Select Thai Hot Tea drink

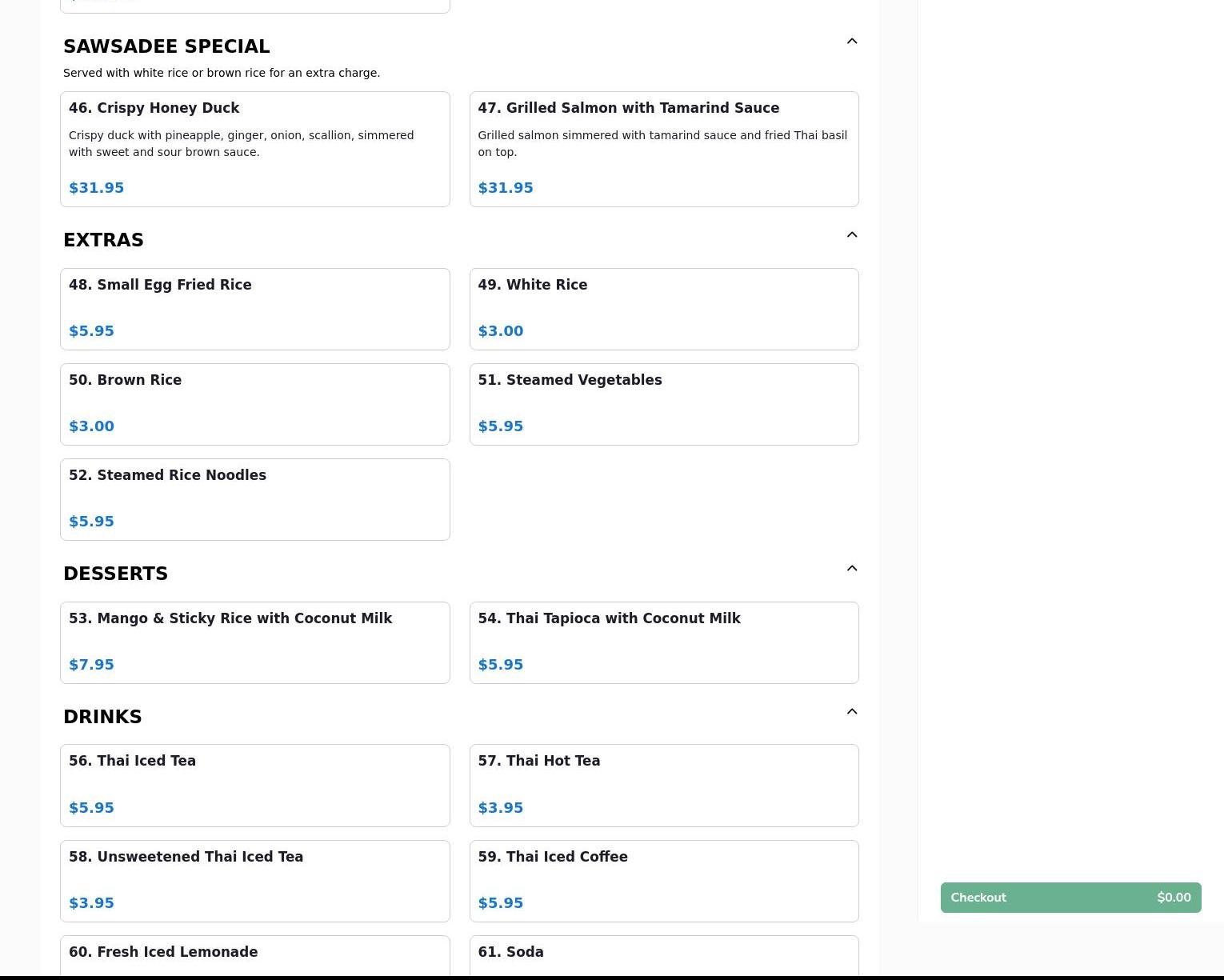[663, 785]
